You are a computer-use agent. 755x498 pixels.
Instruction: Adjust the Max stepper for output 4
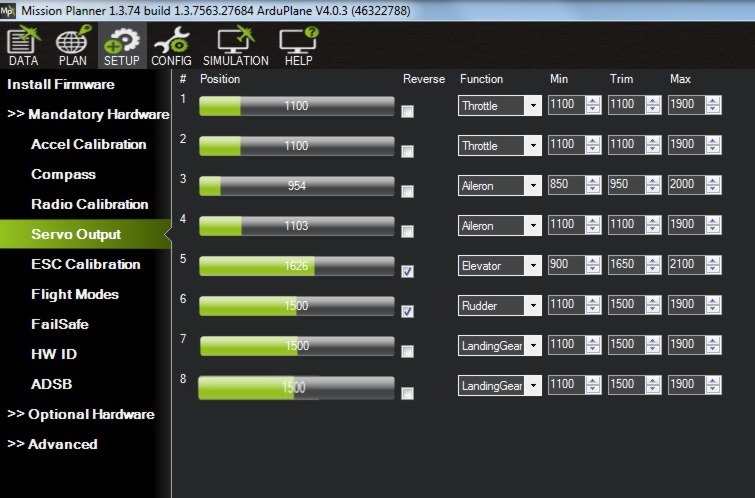713,224
